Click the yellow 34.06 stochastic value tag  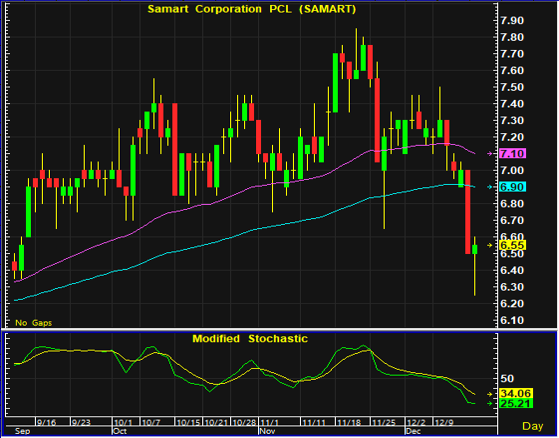tap(516, 394)
